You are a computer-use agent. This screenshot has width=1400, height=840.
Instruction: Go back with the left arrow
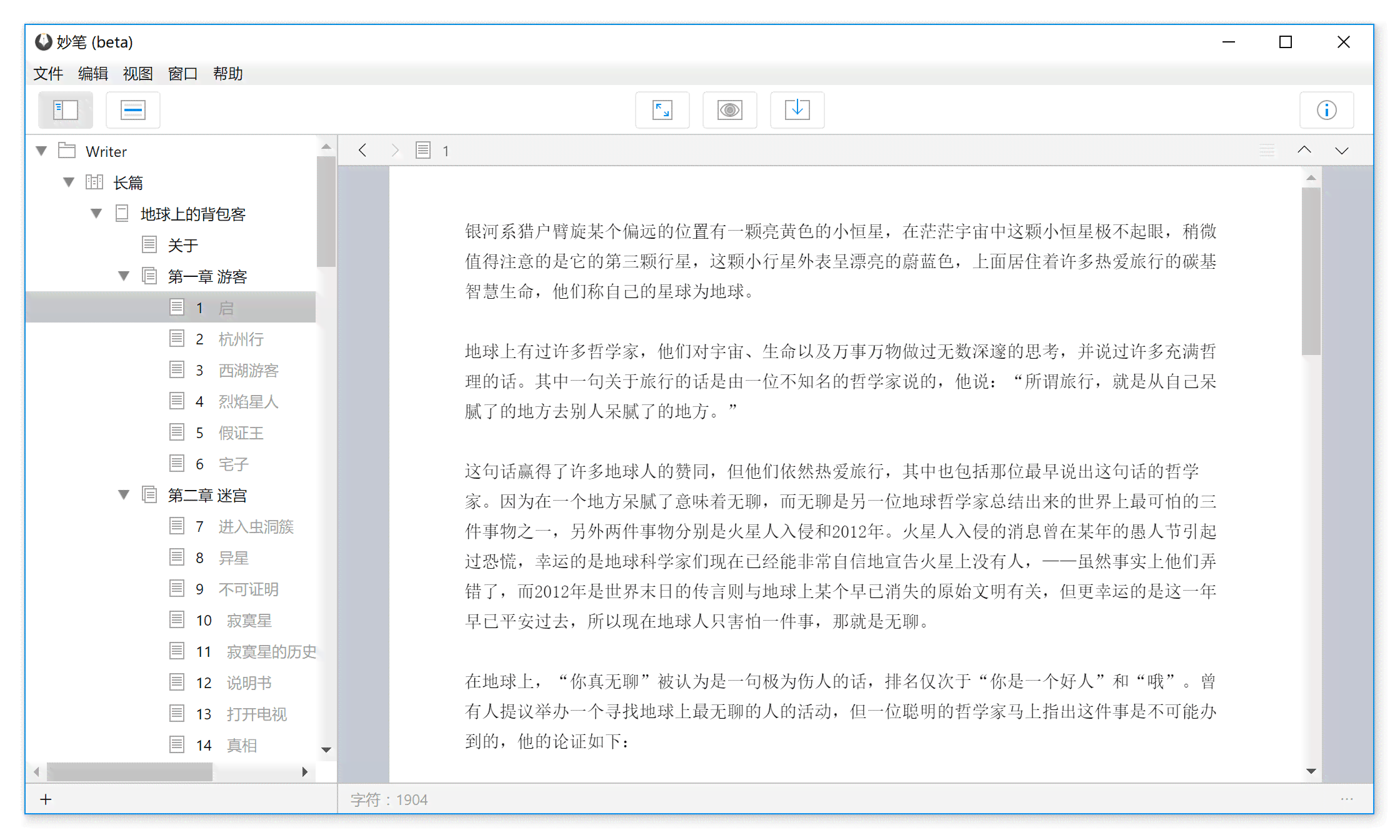pos(362,150)
